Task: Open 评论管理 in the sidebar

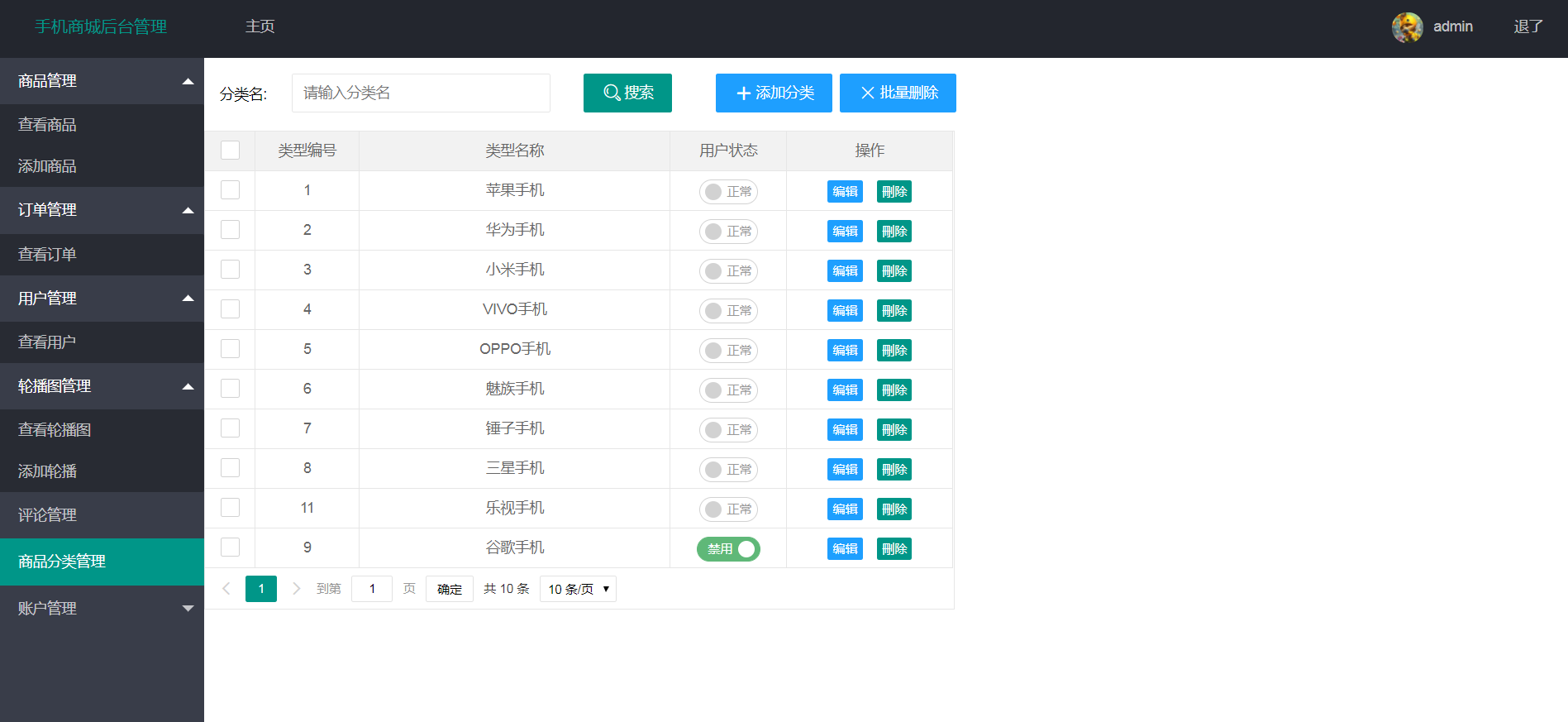Action: (x=102, y=515)
